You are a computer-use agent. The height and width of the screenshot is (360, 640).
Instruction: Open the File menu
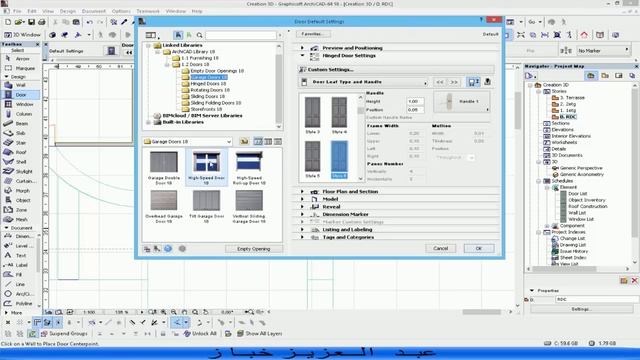tap(17, 11)
